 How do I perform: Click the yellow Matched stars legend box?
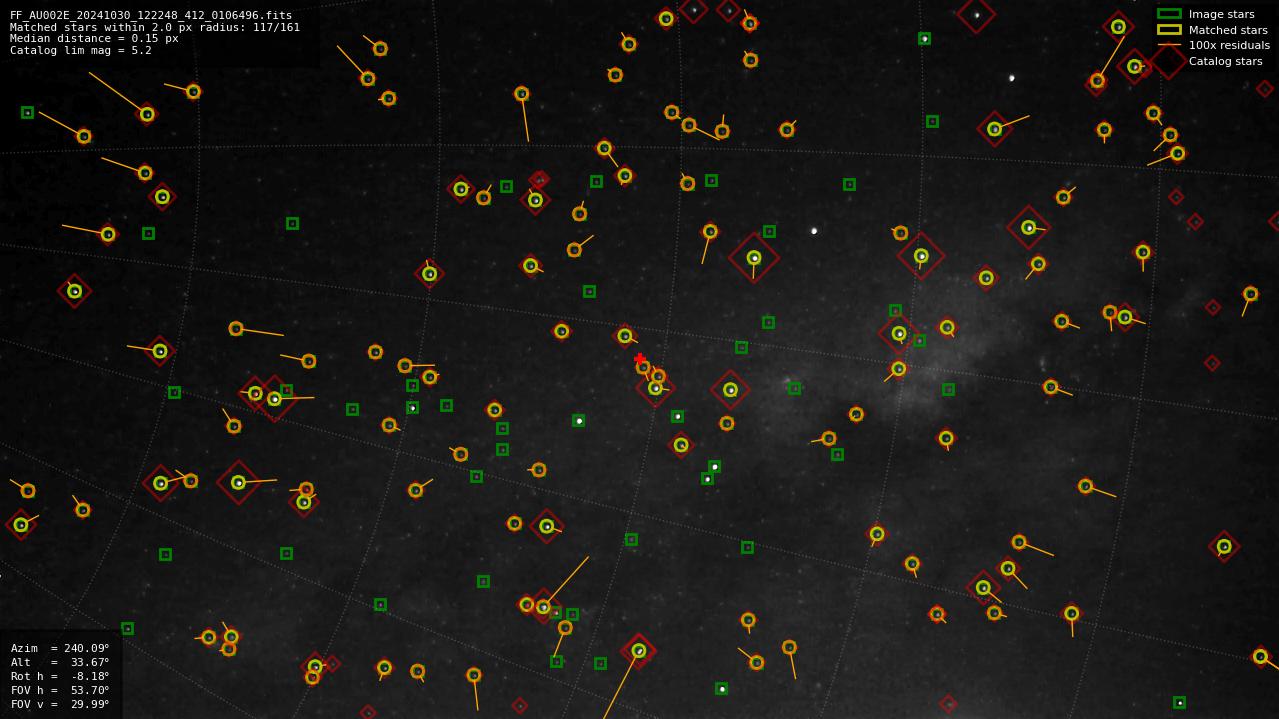[1169, 30]
